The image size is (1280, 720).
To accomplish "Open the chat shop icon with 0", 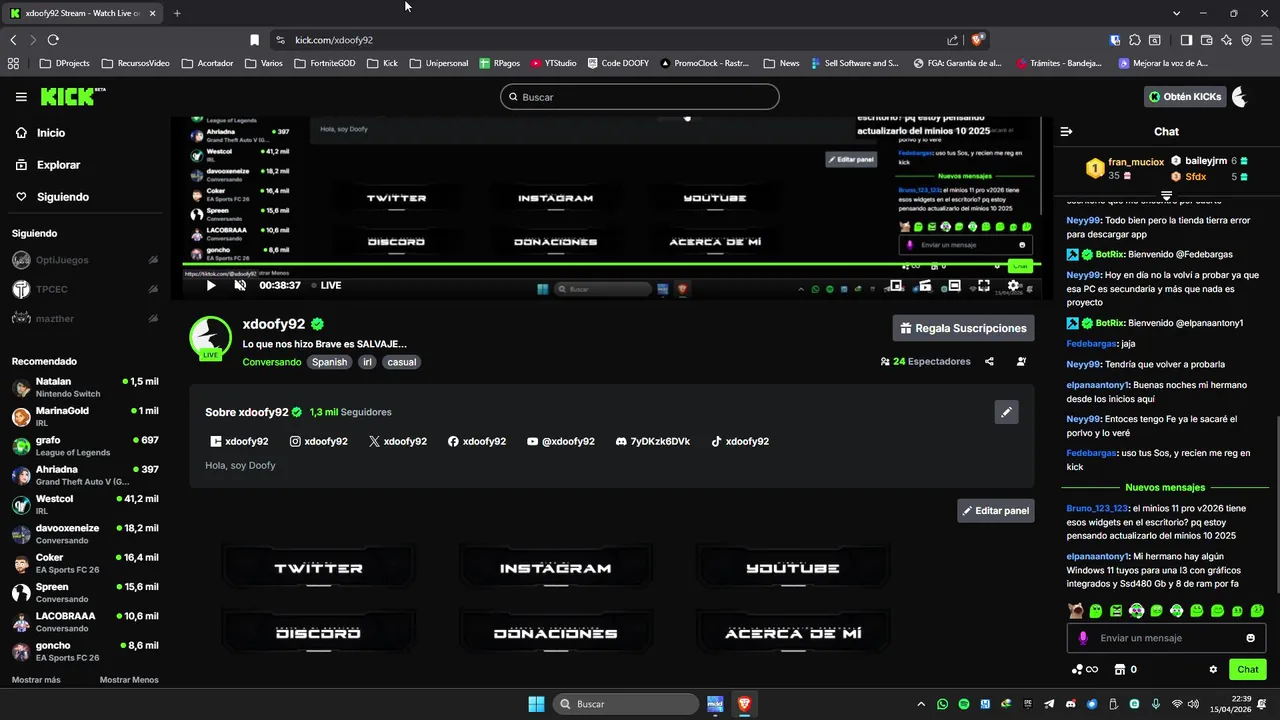I will (1126, 669).
